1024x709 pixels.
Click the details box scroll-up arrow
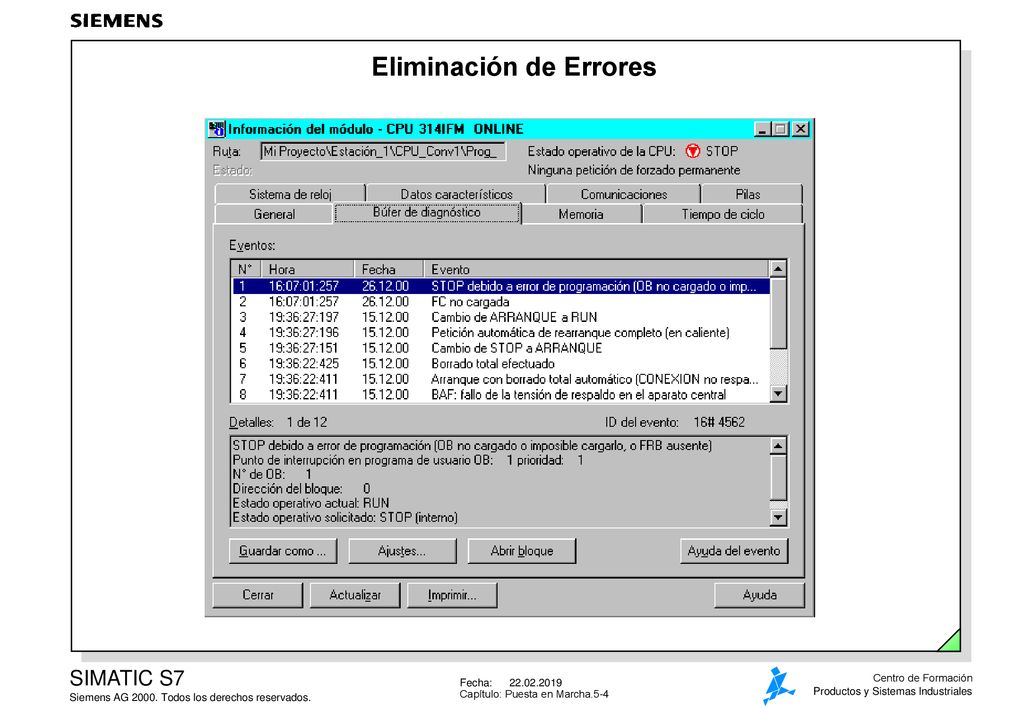[x=778, y=446]
